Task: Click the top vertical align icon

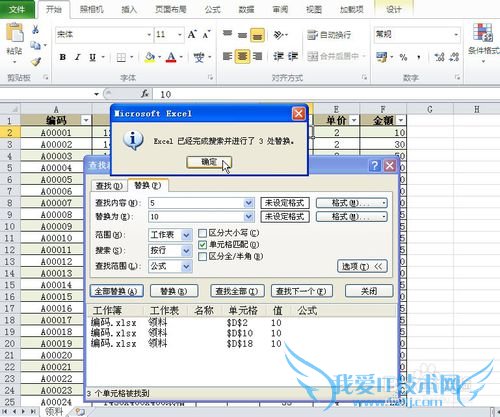Action: [227, 34]
